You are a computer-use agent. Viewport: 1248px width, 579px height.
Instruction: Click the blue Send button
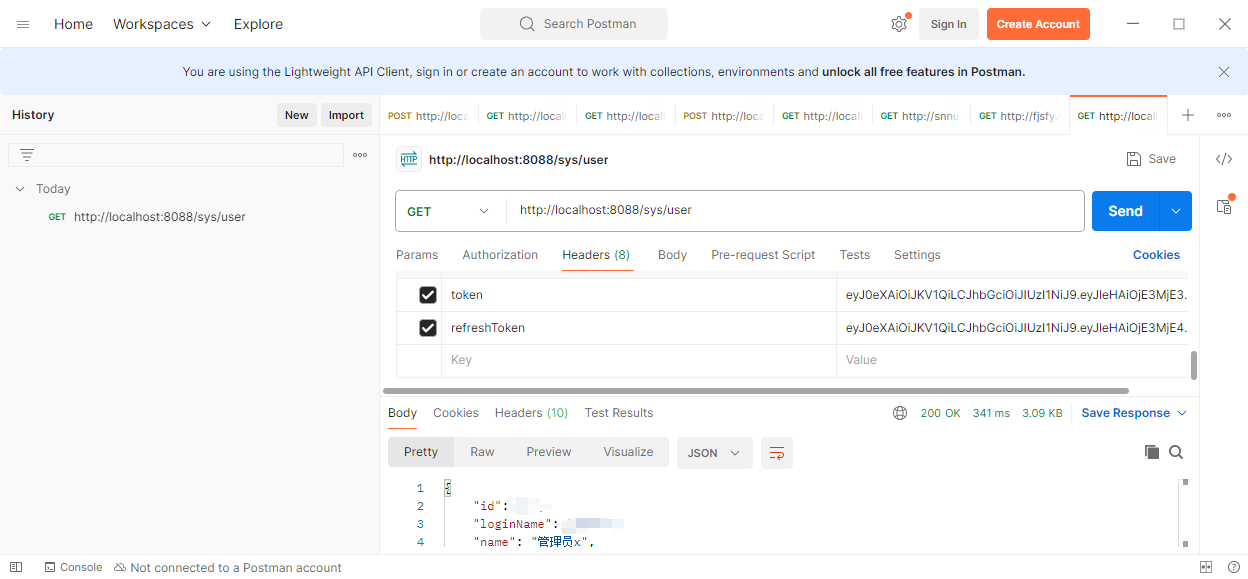pos(1124,211)
